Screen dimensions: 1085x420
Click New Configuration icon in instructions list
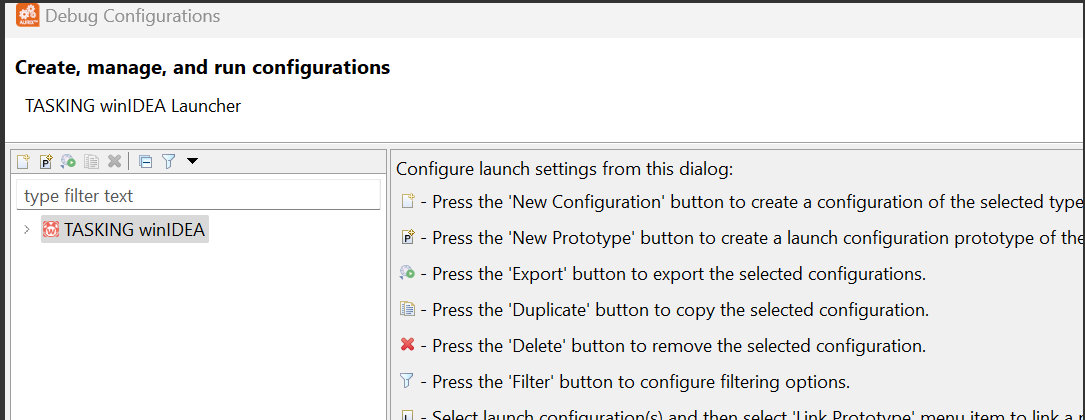[407, 202]
